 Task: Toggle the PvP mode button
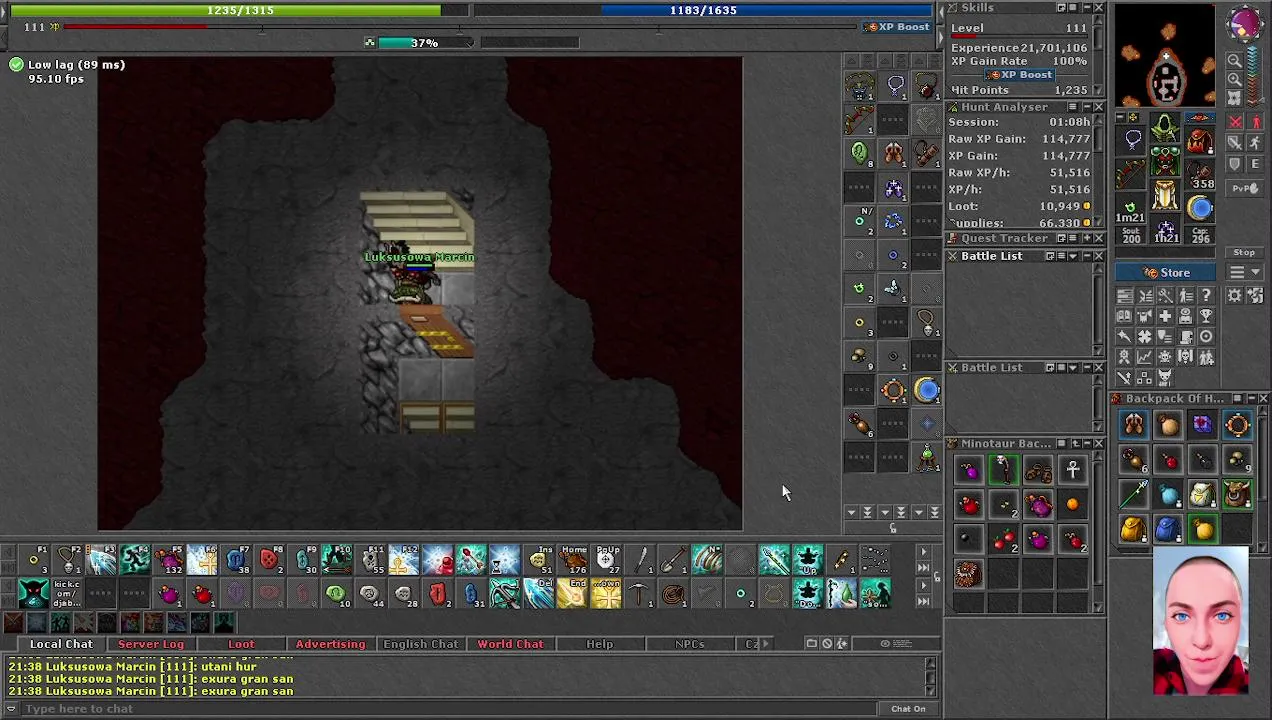point(1244,188)
